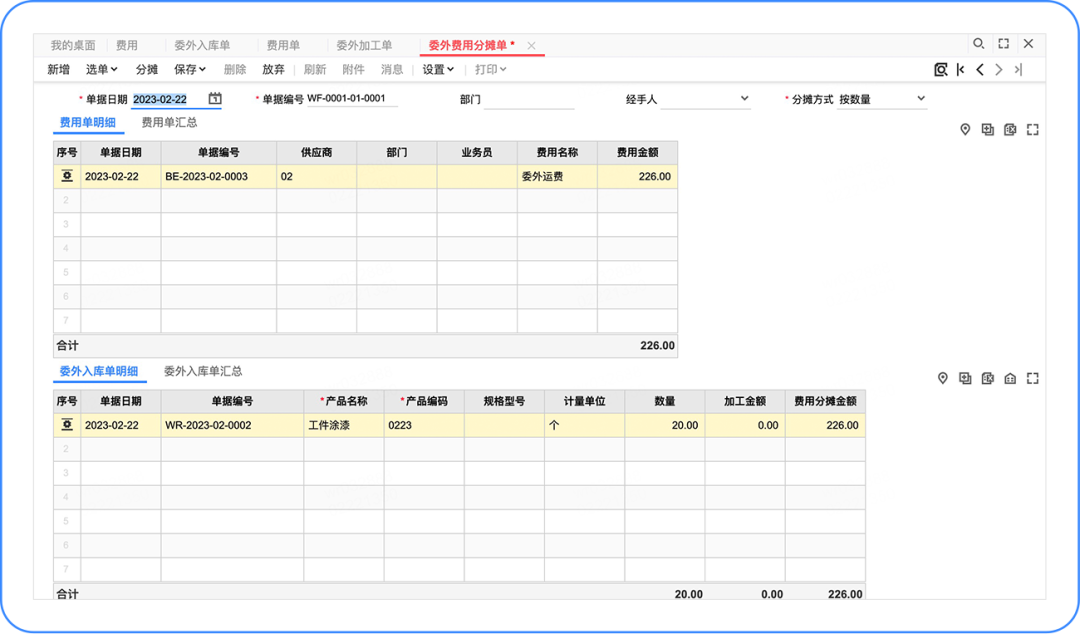Click the clear-rows icon above 费用单明细 grid
Image resolution: width=1080 pixels, height=634 pixels.
[x=1012, y=129]
